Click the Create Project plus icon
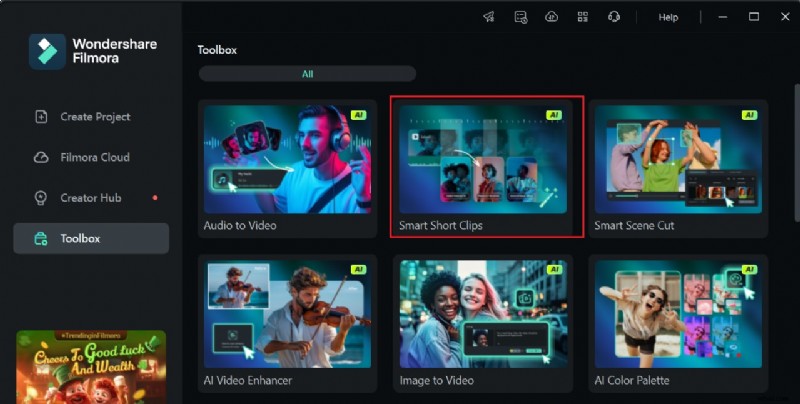This screenshot has width=800, height=404. [41, 117]
